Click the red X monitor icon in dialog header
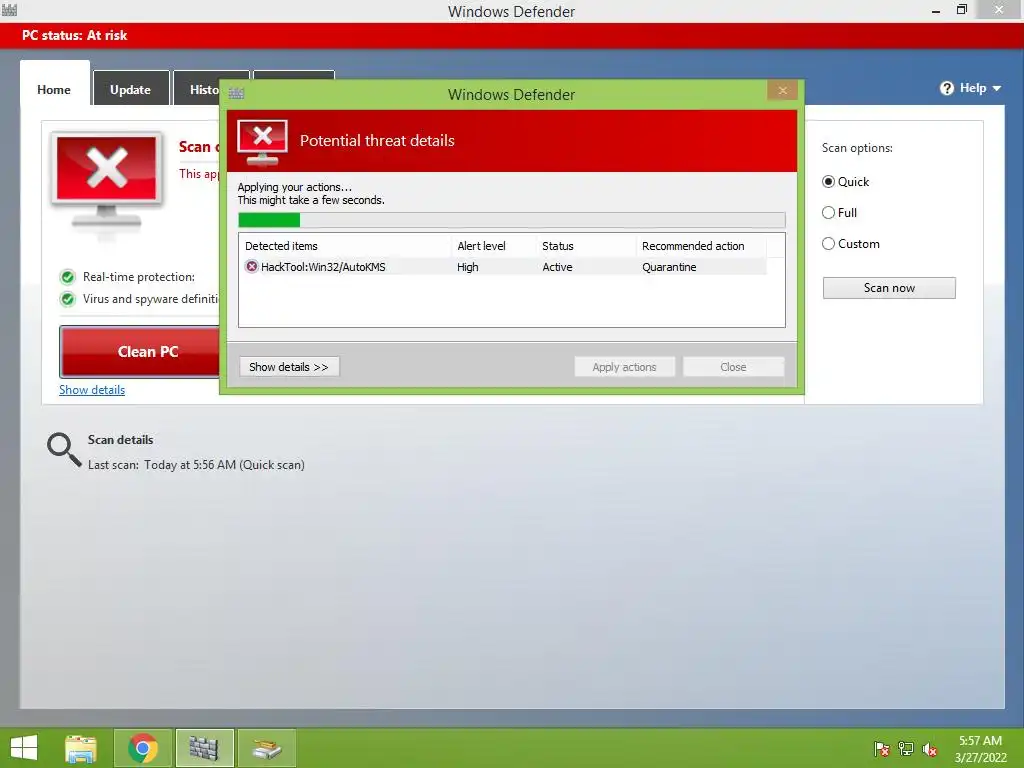Screen dimensions: 1024x768 coord(263,142)
